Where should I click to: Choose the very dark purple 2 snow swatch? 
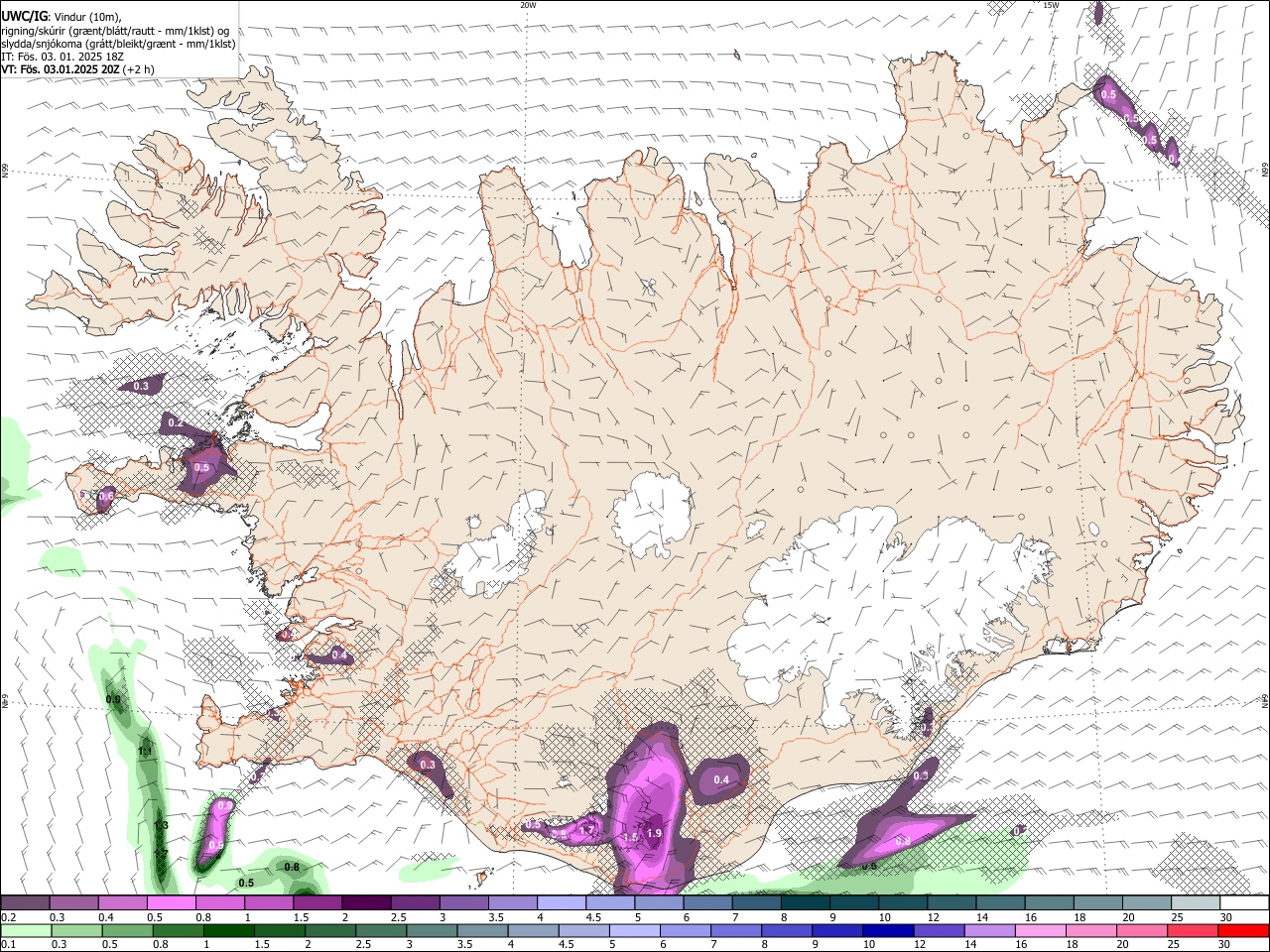[x=366, y=902]
